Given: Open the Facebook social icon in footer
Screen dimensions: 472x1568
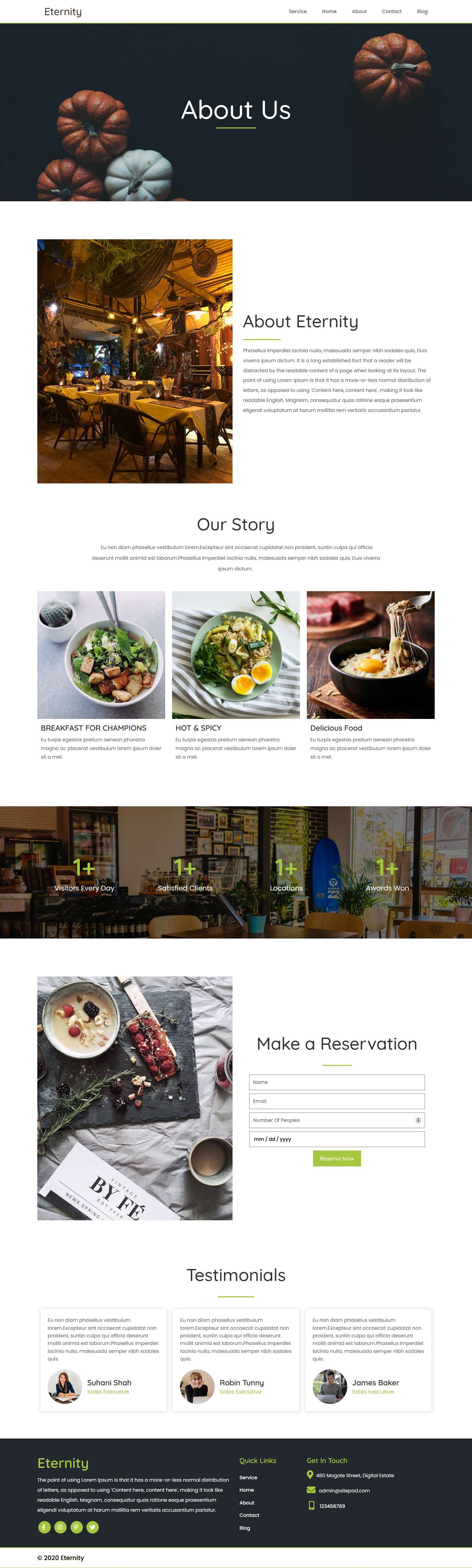Looking at the screenshot, I should coord(44,1527).
